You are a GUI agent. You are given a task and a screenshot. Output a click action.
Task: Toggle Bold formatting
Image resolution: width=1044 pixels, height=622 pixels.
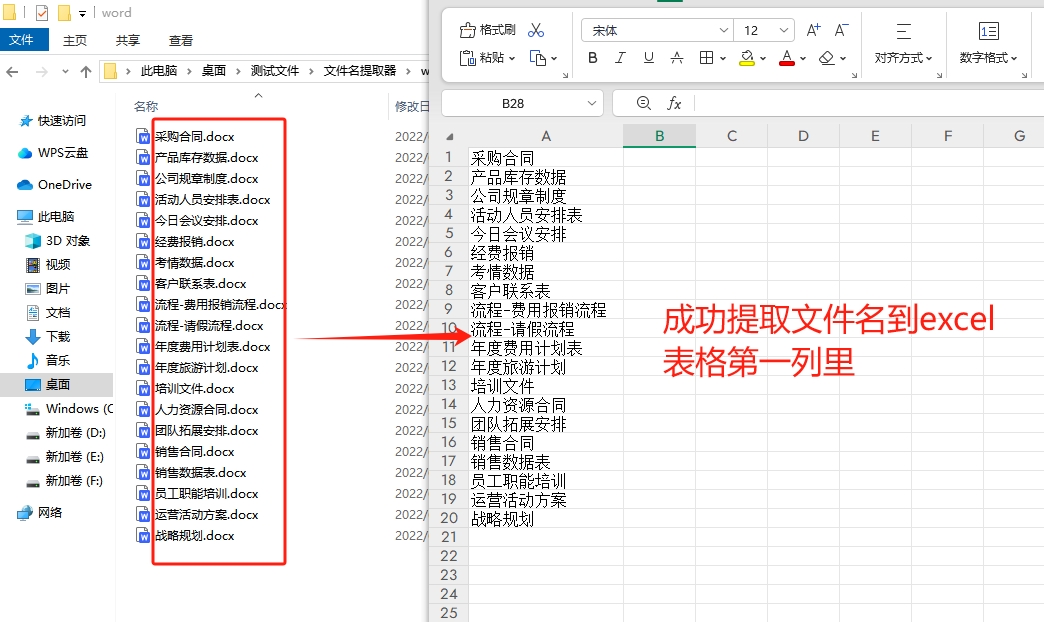coord(593,58)
